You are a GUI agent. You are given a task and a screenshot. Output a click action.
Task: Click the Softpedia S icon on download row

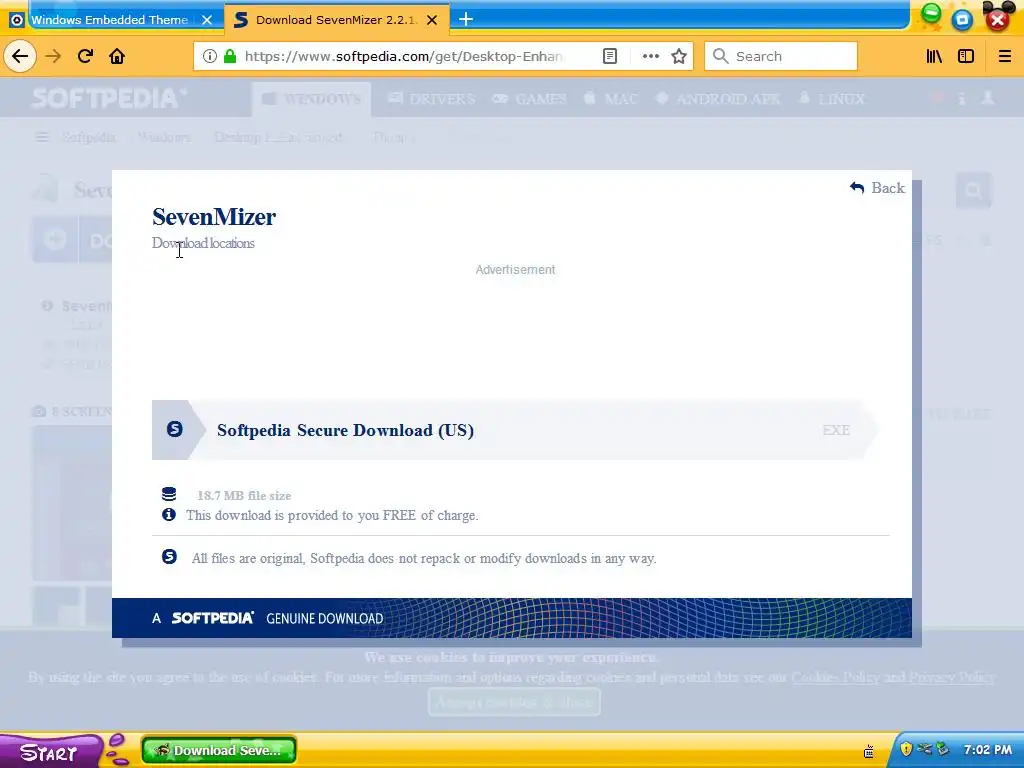174,429
